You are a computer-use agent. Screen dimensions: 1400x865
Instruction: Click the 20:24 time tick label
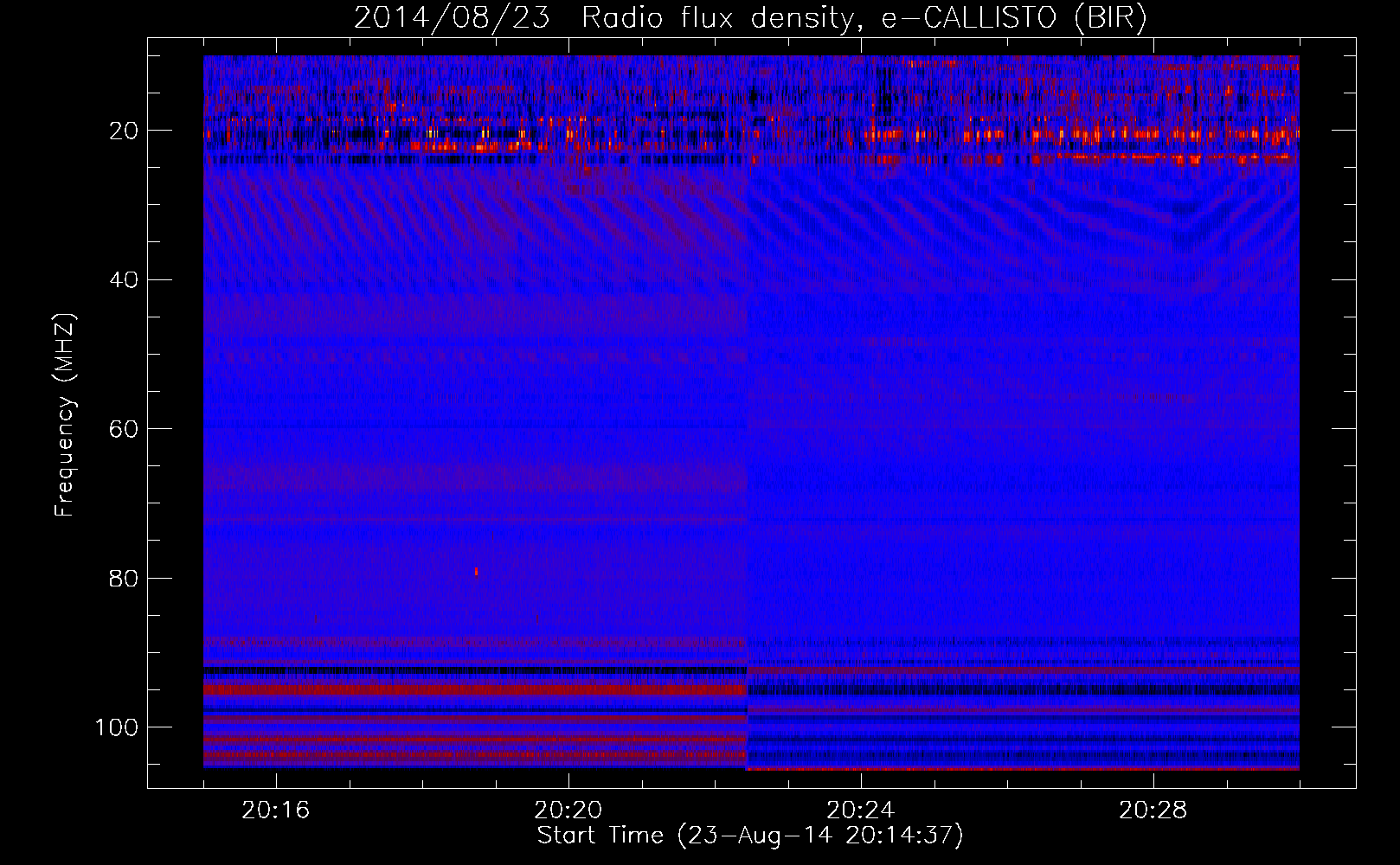pyautogui.click(x=860, y=811)
